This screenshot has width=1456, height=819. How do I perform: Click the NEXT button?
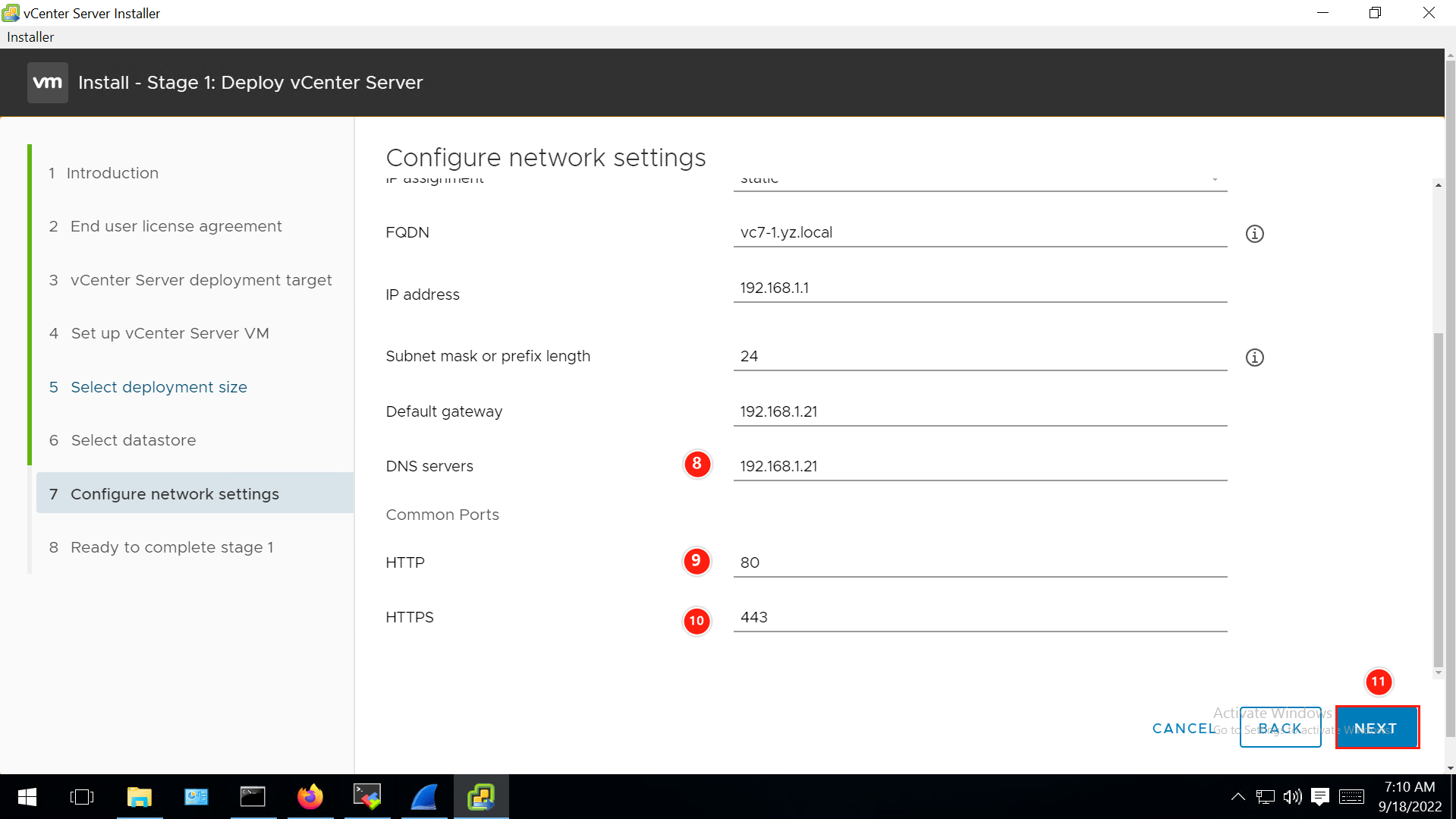1376,728
